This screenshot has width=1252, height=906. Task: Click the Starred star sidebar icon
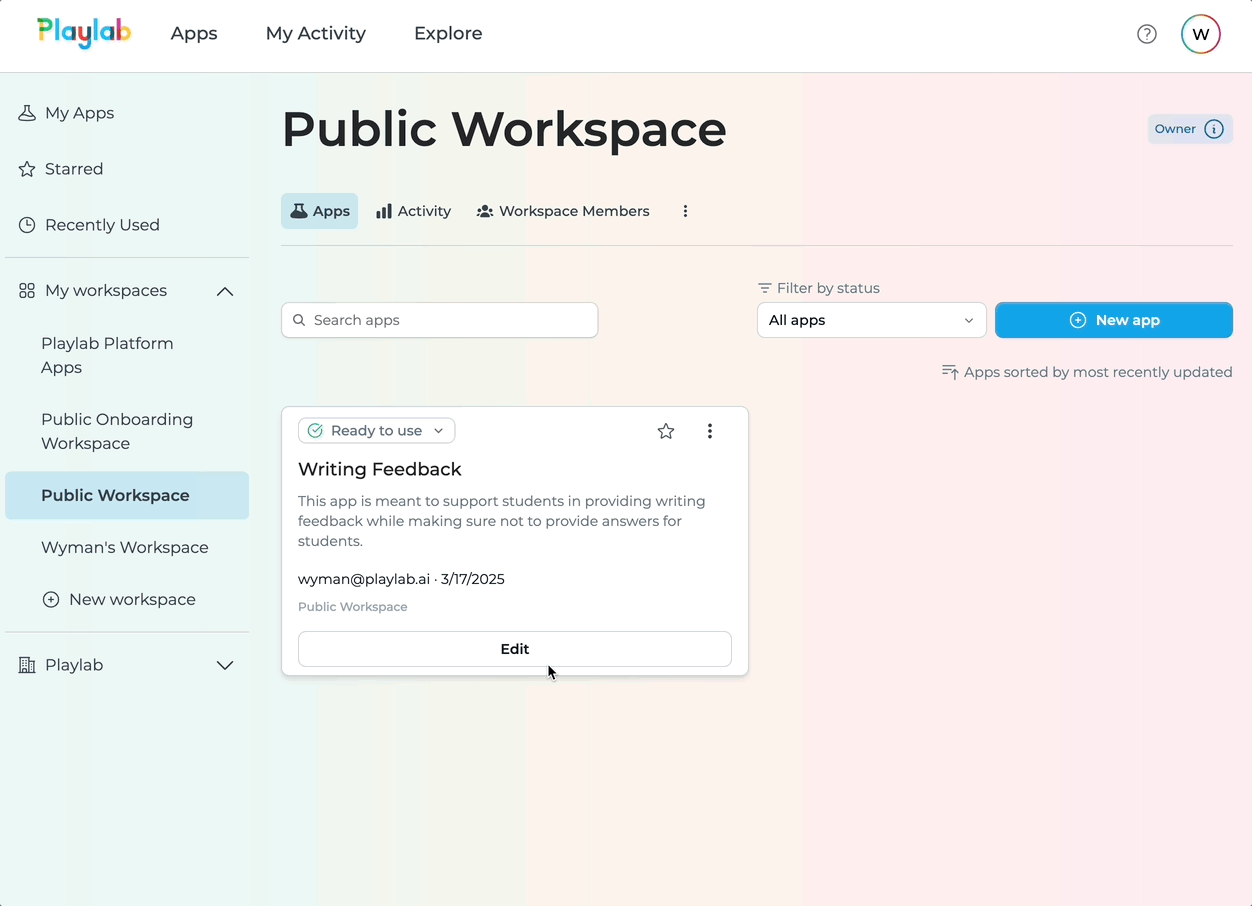click(27, 169)
